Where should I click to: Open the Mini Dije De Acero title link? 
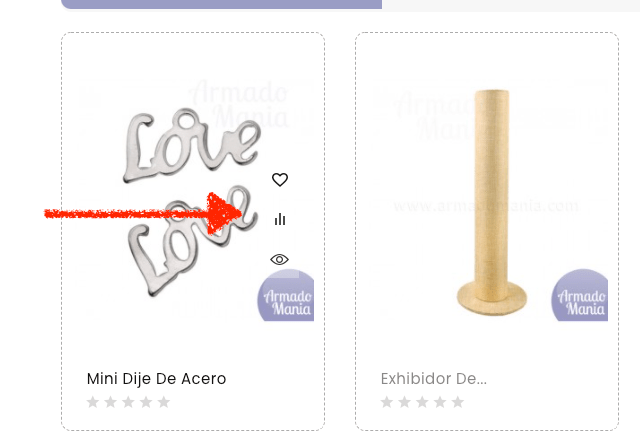pyautogui.click(x=156, y=379)
